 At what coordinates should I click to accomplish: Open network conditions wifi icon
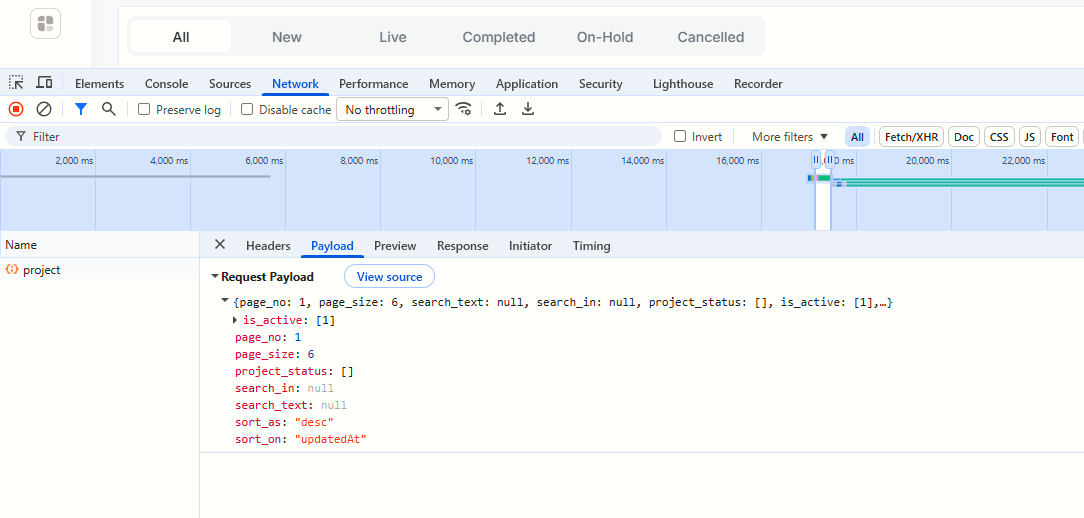point(465,109)
